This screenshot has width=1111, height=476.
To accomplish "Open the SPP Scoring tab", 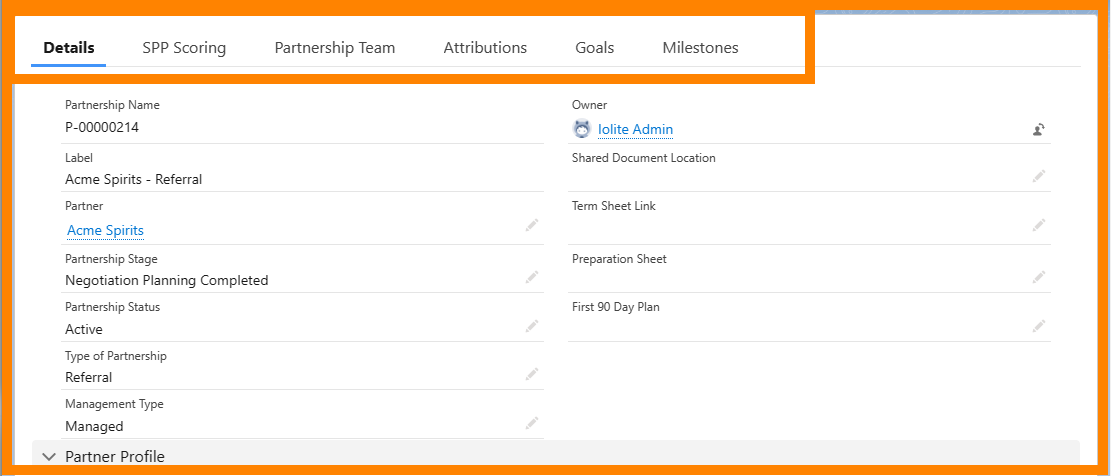I will [184, 48].
